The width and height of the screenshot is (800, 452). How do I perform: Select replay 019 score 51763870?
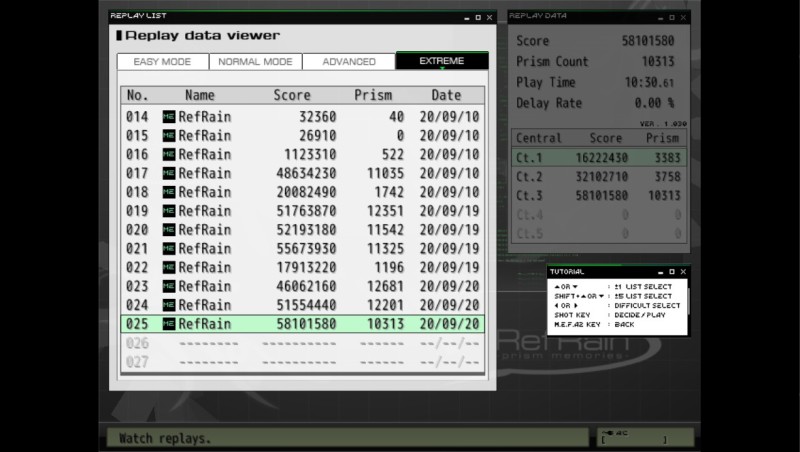click(303, 211)
